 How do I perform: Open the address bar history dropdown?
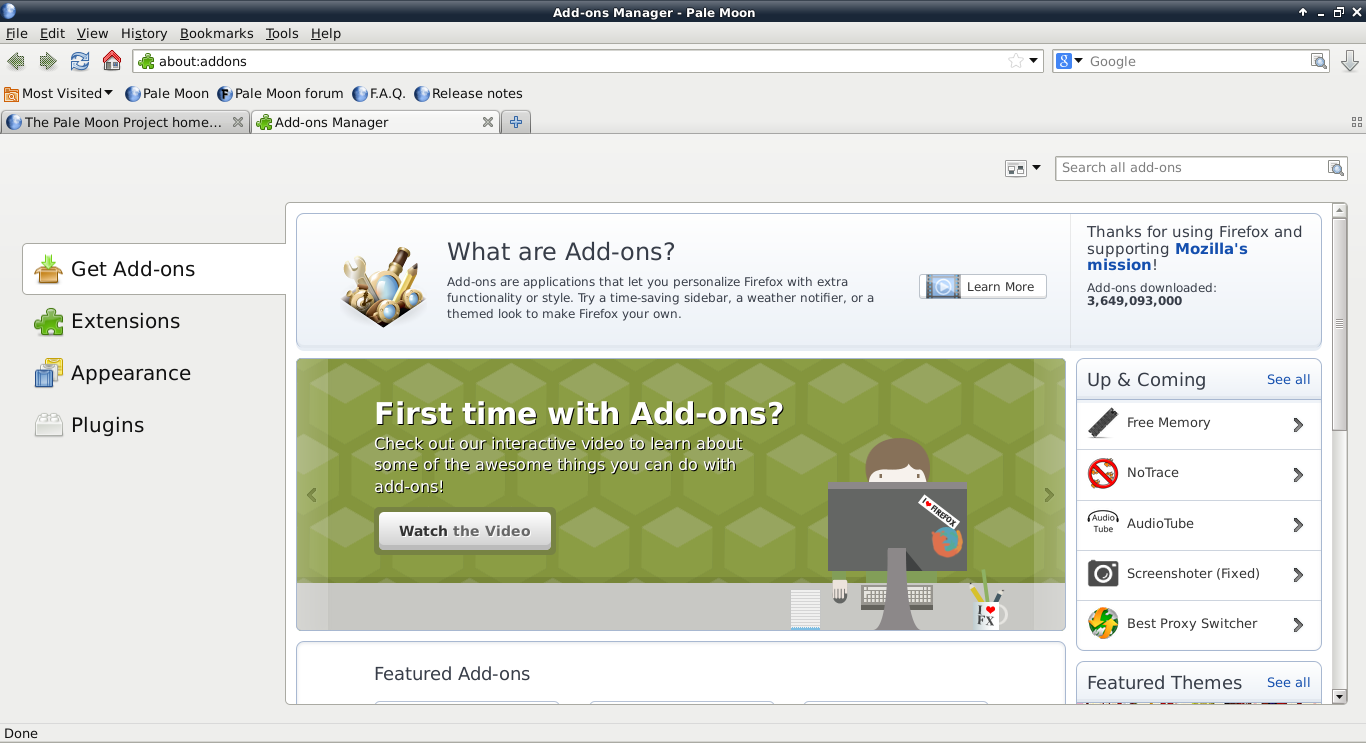tap(1034, 61)
